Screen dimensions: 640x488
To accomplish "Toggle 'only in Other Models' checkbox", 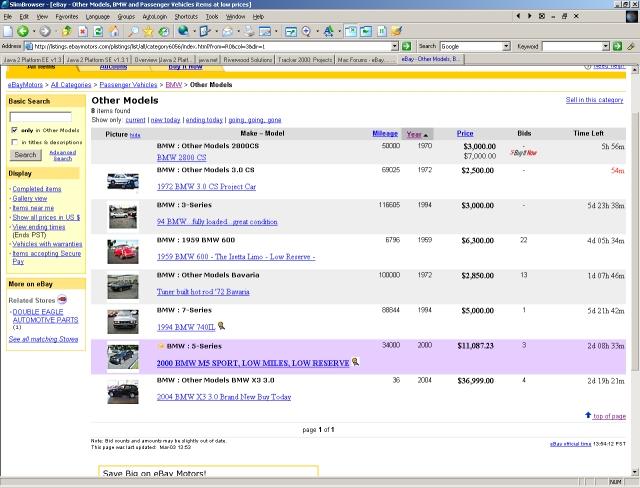I will (15, 130).
